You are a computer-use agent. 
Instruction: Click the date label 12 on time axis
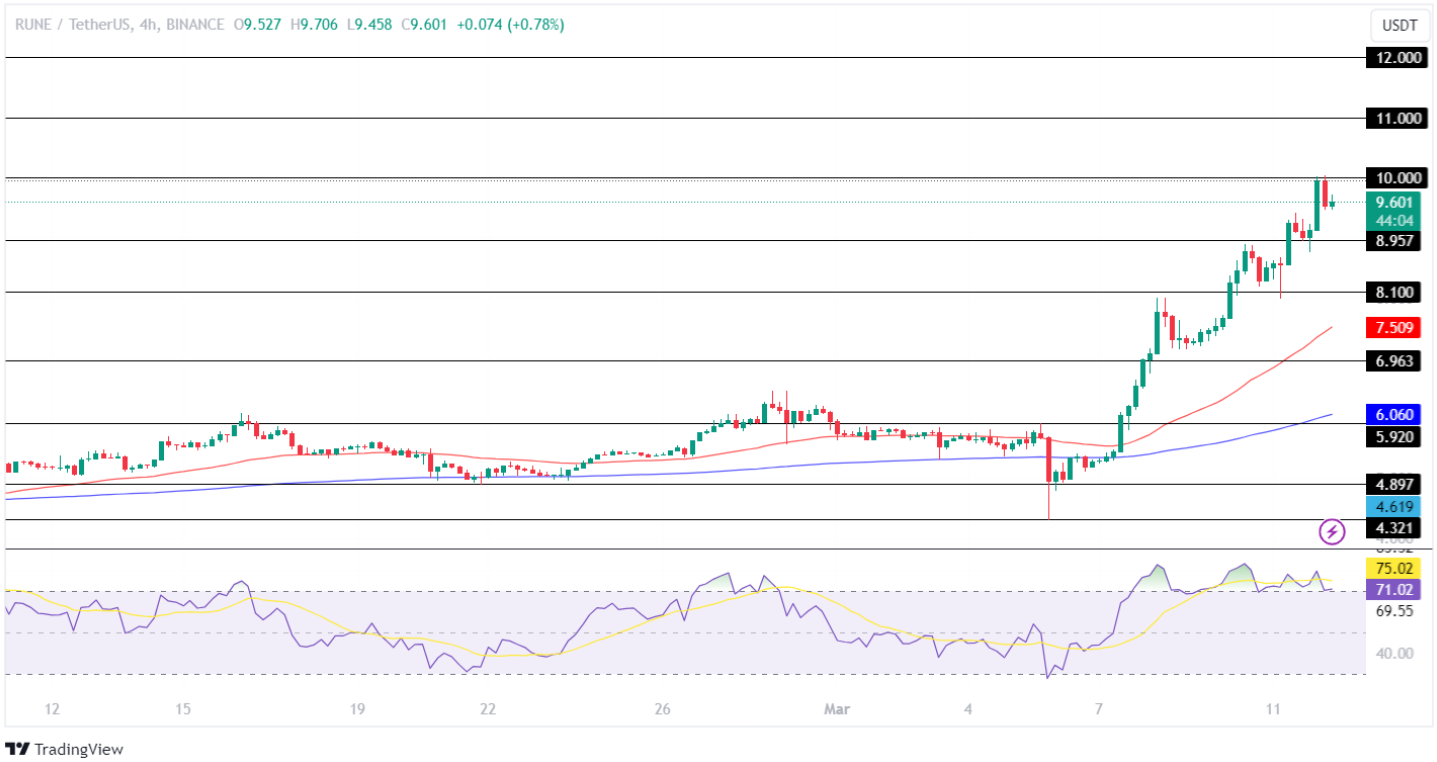tap(52, 709)
